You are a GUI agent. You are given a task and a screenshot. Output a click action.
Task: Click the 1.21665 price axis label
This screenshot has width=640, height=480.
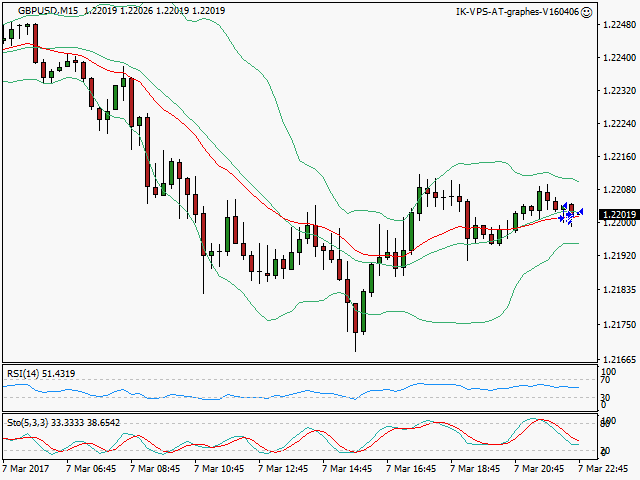coord(619,359)
